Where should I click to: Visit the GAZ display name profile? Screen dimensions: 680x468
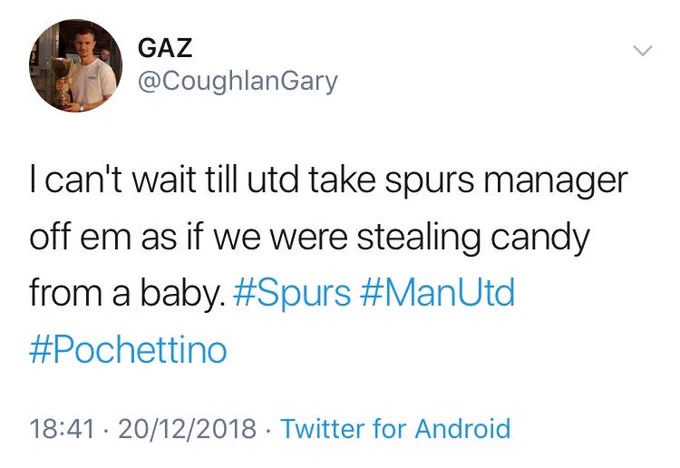click(x=165, y=48)
